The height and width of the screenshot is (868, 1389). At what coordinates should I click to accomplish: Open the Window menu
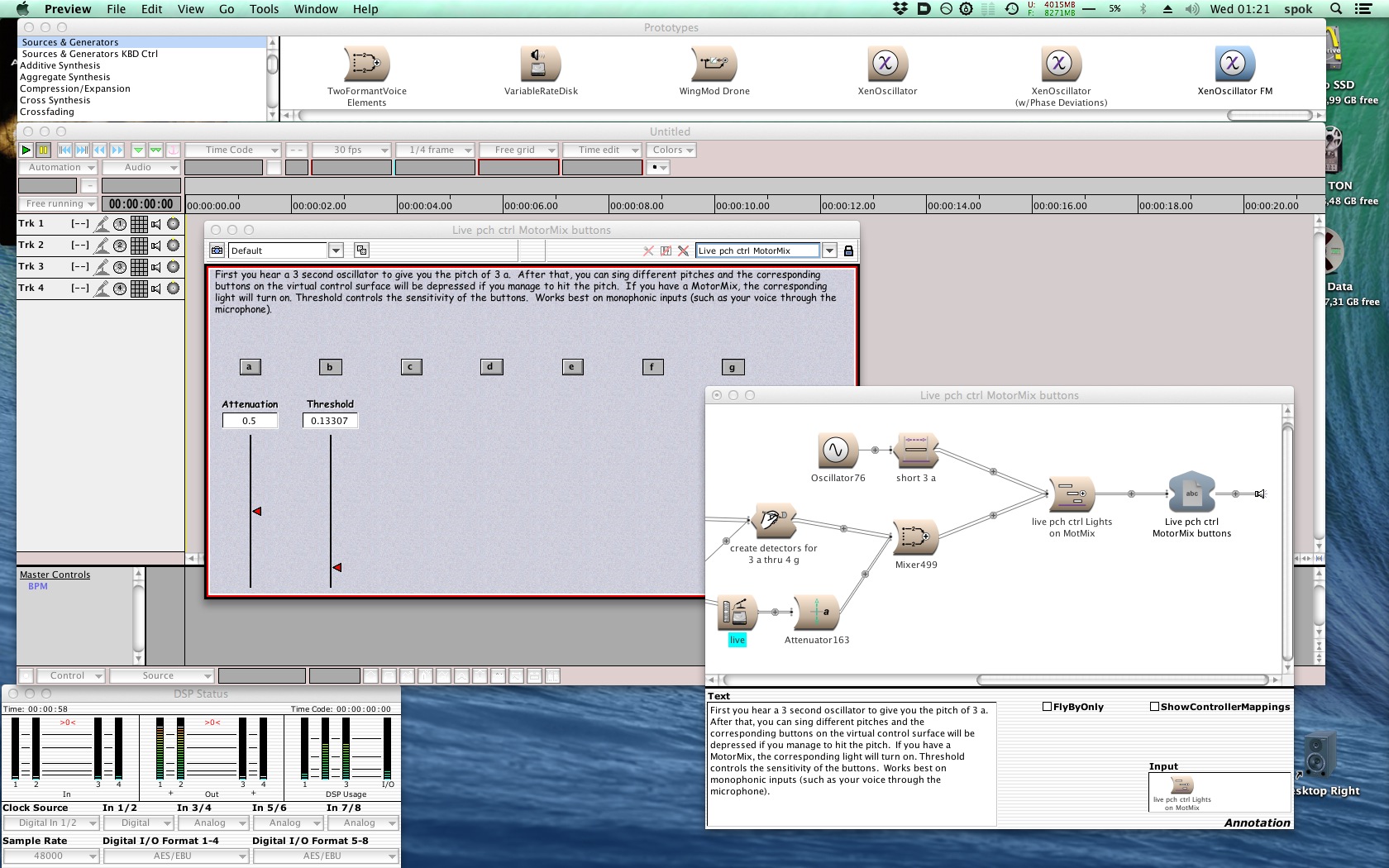pyautogui.click(x=316, y=9)
